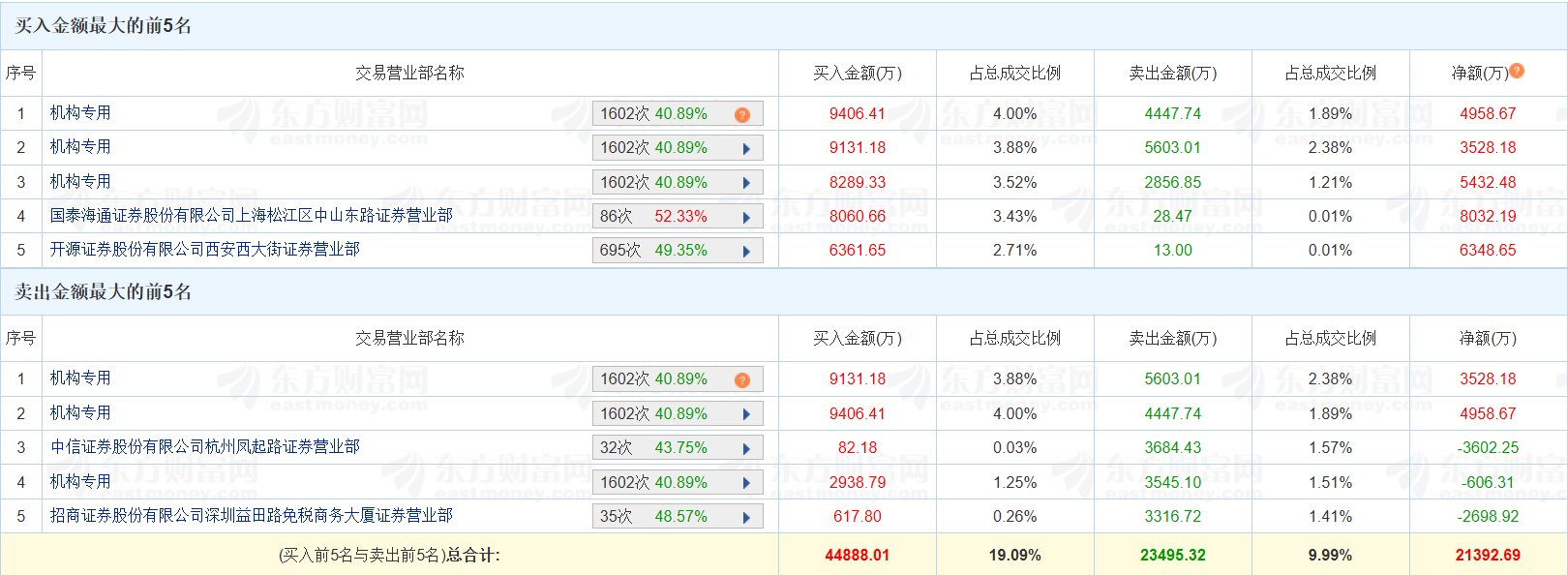Expand row 4 机构专用 details in sell table

pos(746,483)
